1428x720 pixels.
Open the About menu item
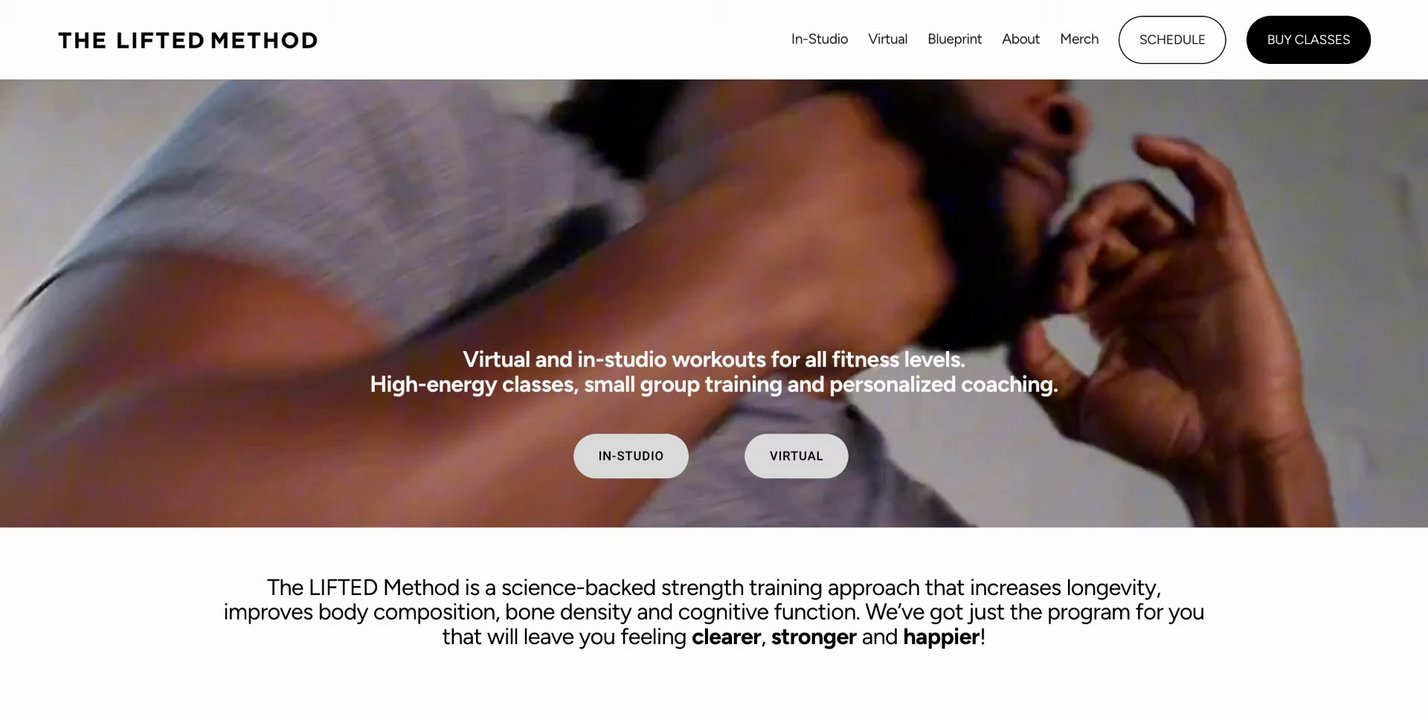(1021, 39)
